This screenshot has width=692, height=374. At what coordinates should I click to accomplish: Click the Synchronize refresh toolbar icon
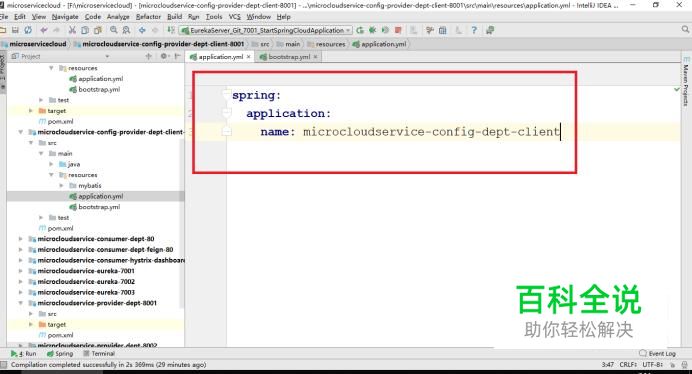click(x=28, y=30)
